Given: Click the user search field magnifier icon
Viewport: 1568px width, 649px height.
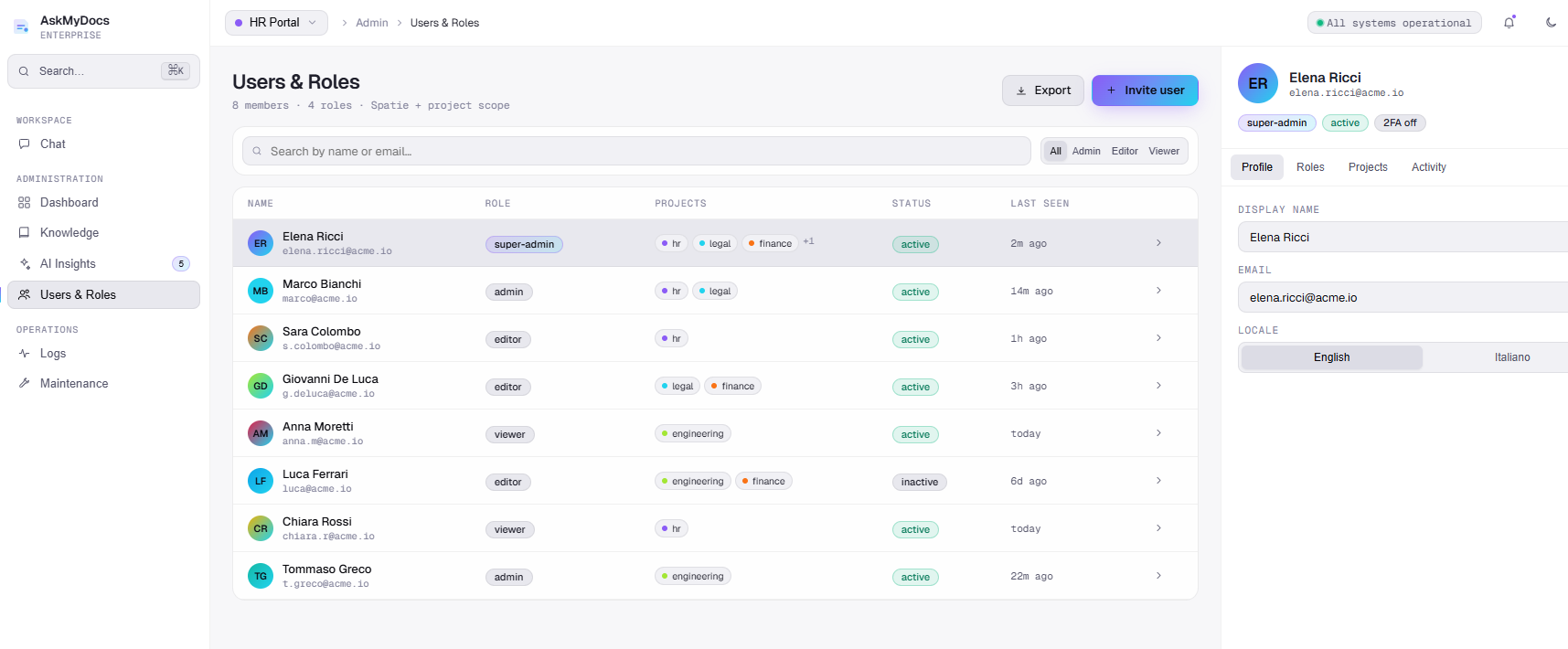Looking at the screenshot, I should (x=257, y=151).
